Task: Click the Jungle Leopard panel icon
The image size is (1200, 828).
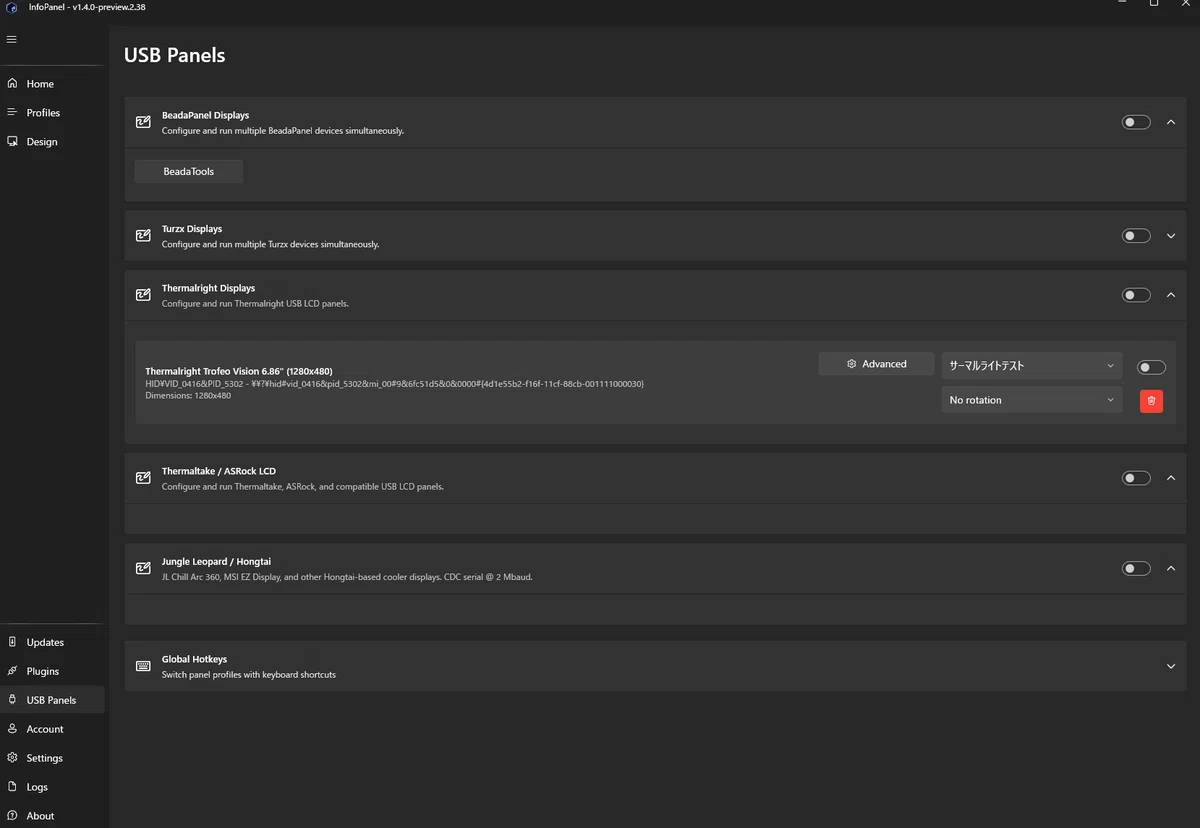Action: [143, 568]
